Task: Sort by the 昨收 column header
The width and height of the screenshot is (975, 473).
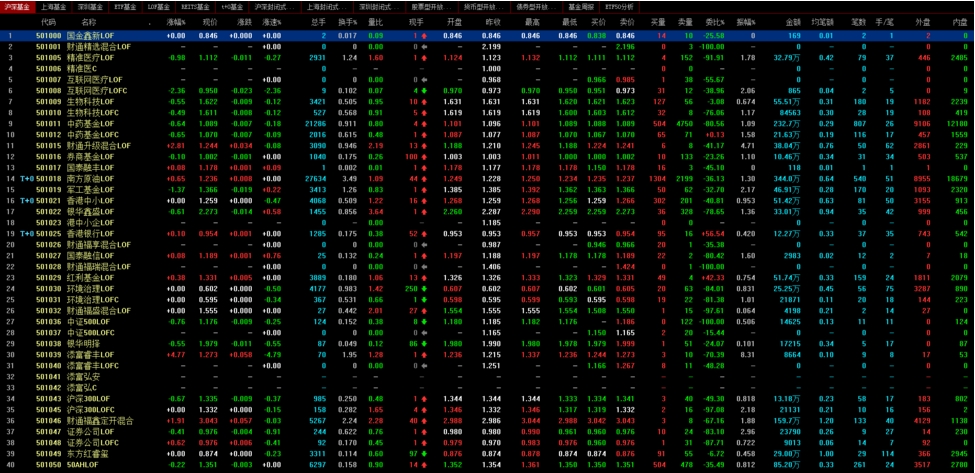Action: pyautogui.click(x=492, y=23)
